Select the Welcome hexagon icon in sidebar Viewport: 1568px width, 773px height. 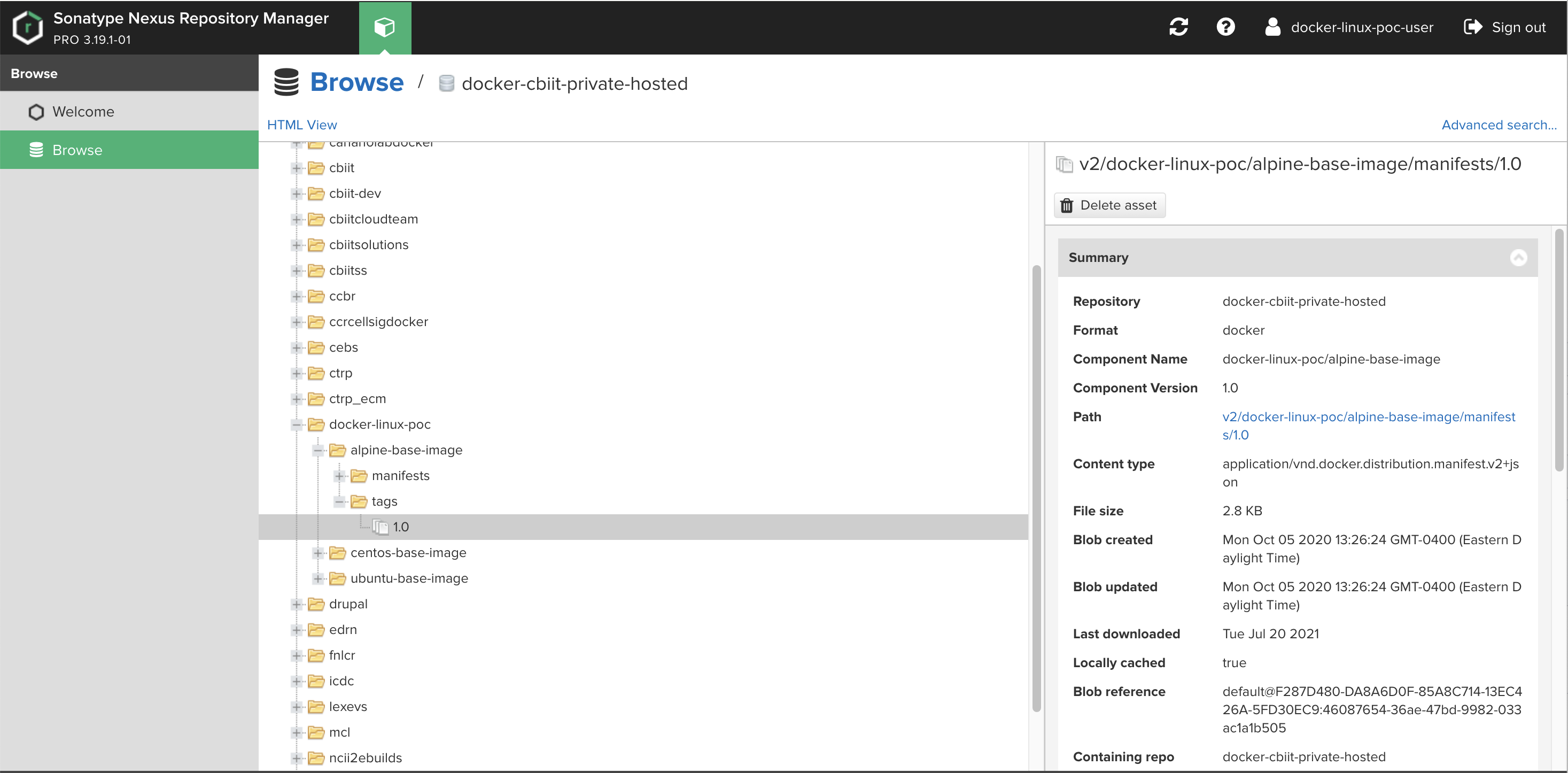tap(35, 111)
